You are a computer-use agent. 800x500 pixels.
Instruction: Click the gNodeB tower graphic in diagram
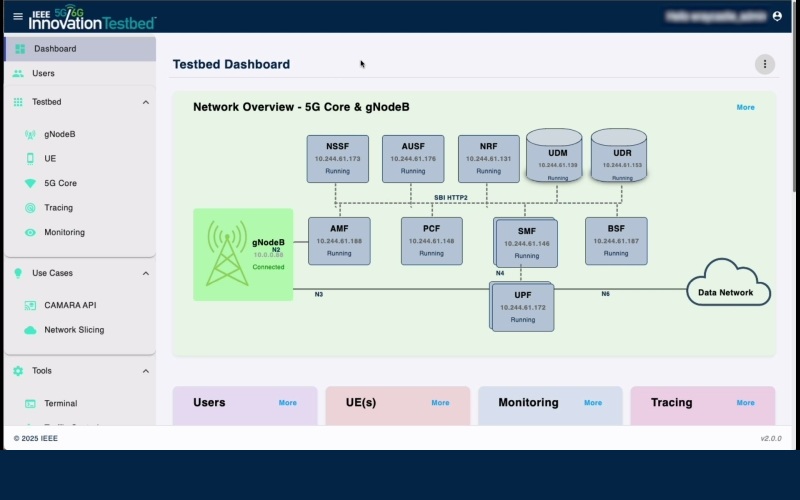click(227, 254)
